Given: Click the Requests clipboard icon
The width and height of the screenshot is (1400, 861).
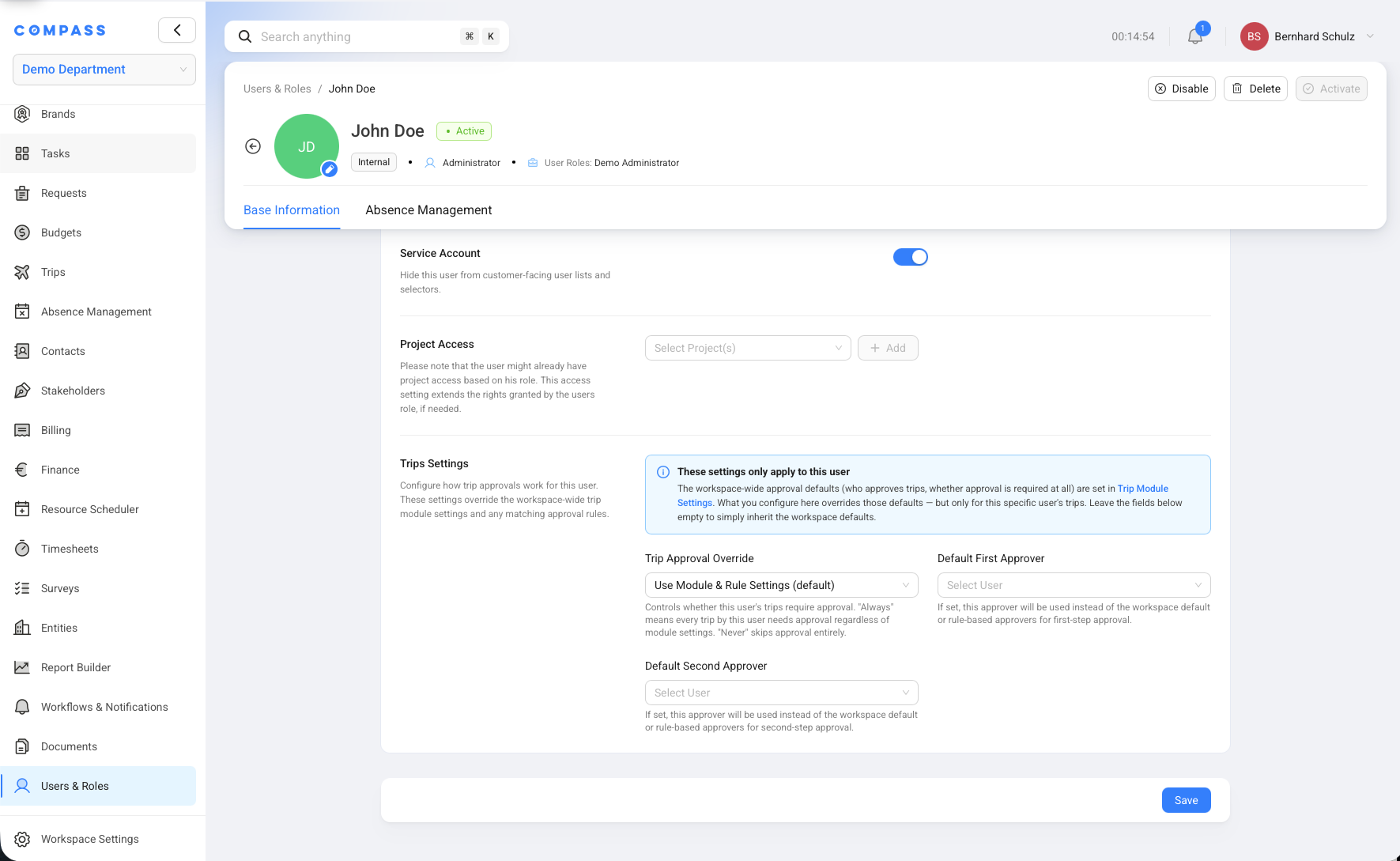Looking at the screenshot, I should 22,193.
